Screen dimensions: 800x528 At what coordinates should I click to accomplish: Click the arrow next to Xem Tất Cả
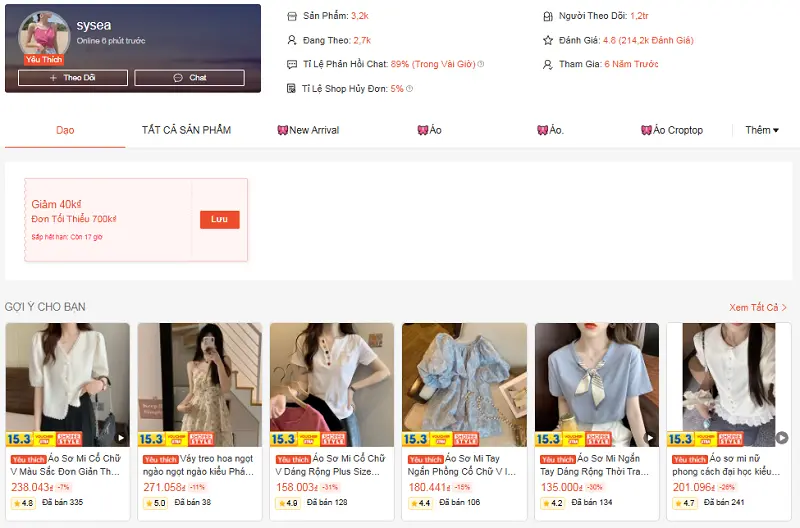(x=784, y=308)
